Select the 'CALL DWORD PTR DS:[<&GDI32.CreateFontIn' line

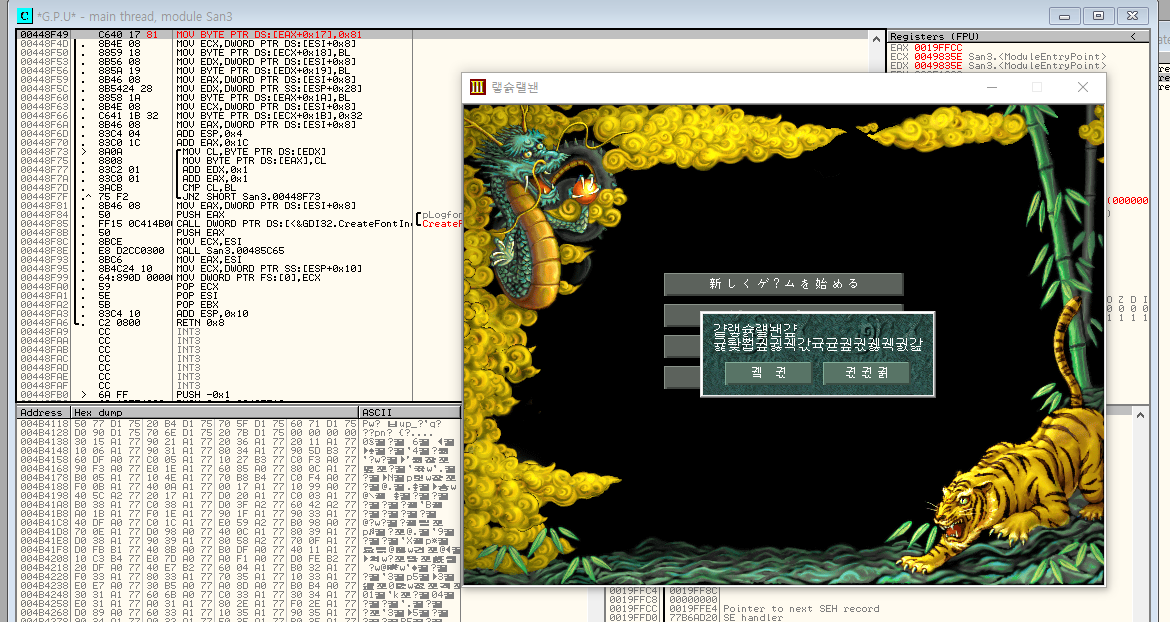(294, 224)
